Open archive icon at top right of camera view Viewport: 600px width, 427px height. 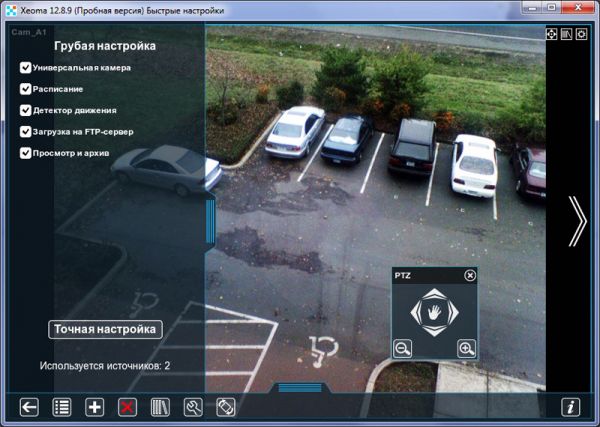(x=566, y=34)
